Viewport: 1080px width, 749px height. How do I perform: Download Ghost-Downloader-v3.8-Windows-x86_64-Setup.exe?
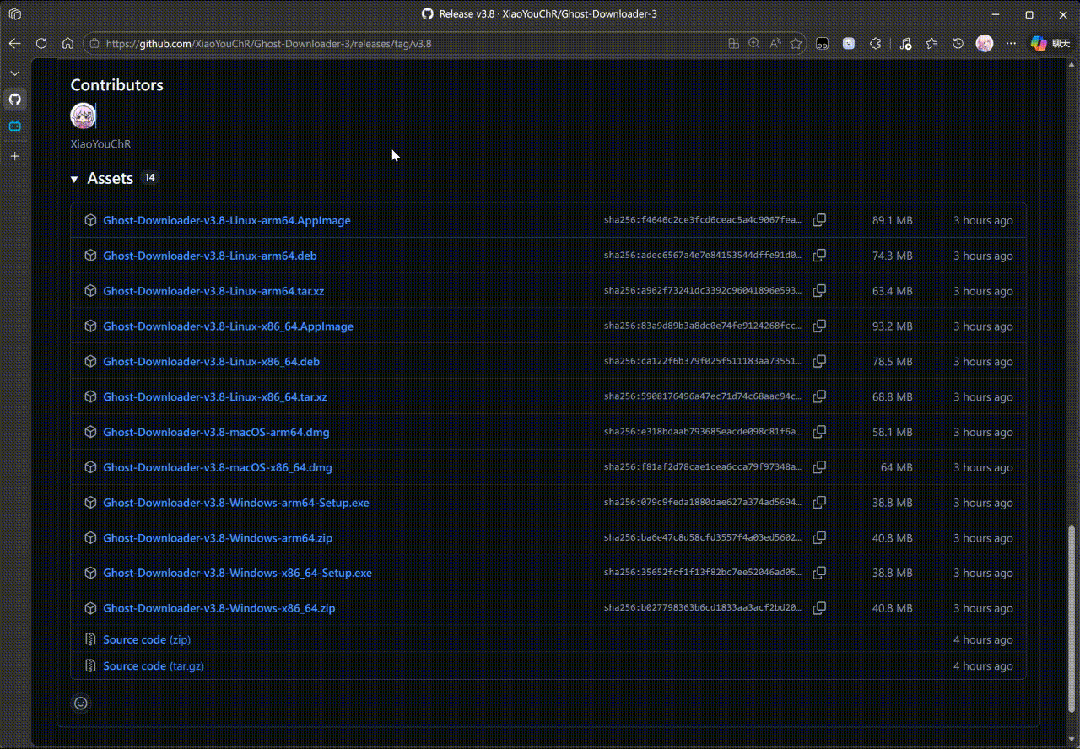(238, 573)
